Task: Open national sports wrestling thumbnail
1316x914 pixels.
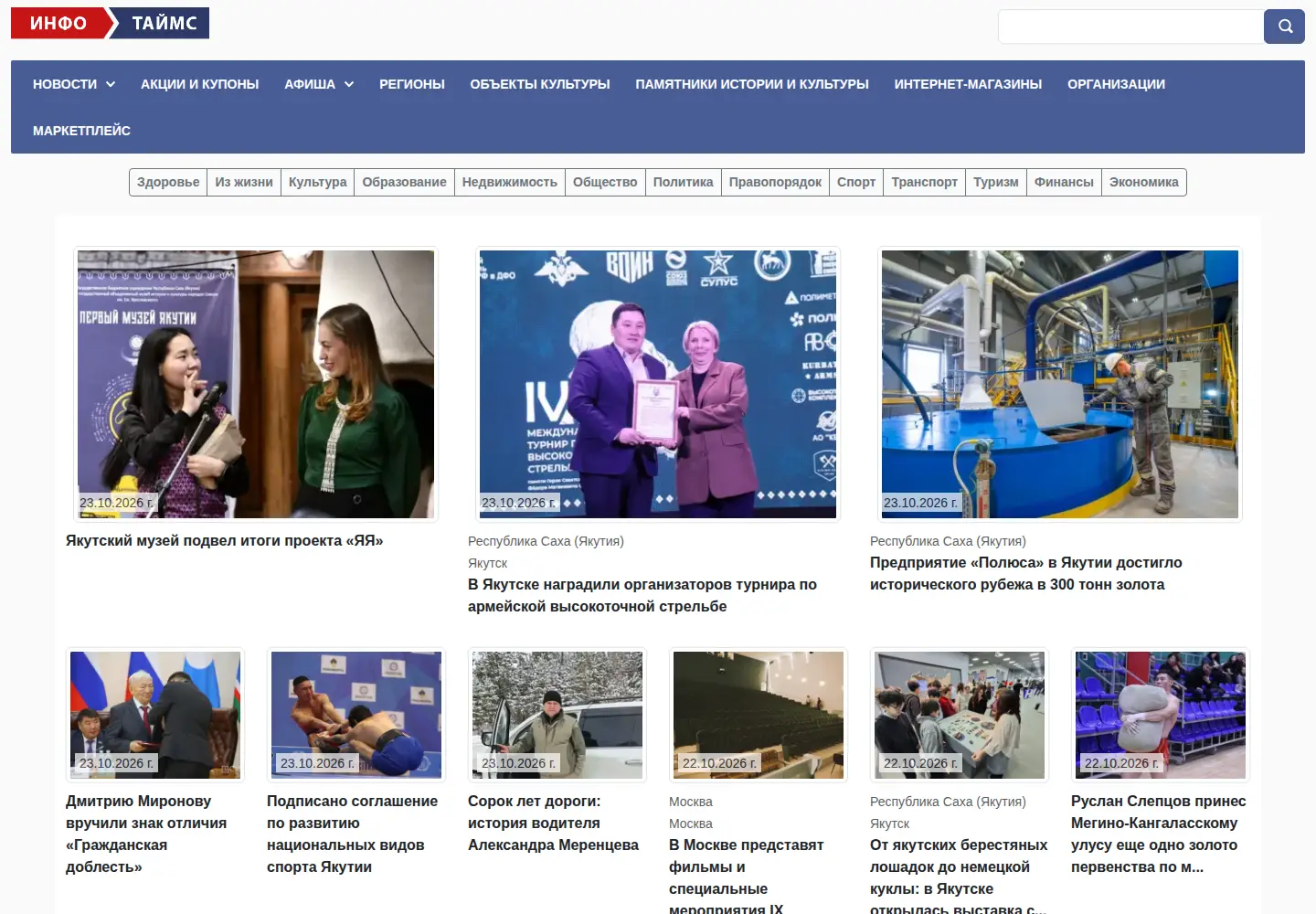Action: click(x=356, y=715)
